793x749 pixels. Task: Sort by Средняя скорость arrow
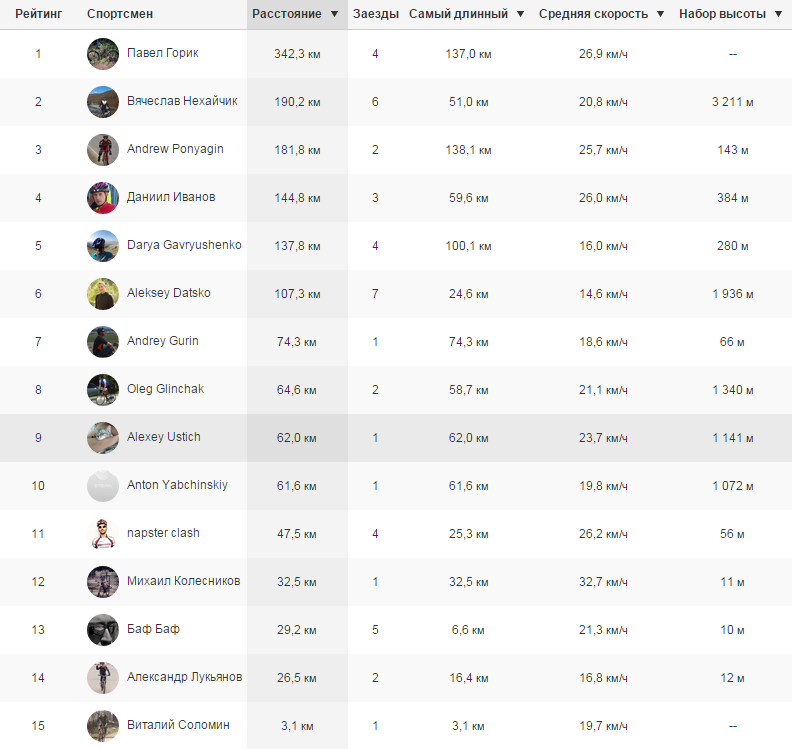(659, 15)
